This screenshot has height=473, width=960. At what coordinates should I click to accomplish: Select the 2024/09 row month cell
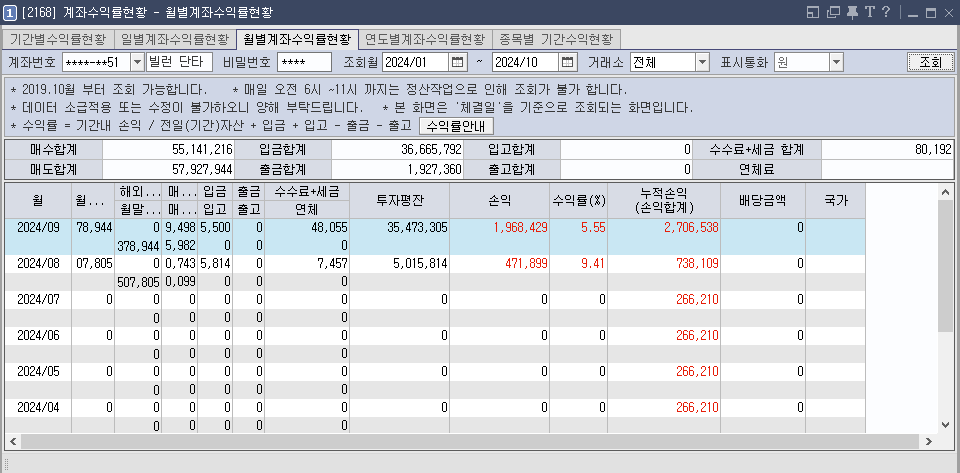(38, 228)
